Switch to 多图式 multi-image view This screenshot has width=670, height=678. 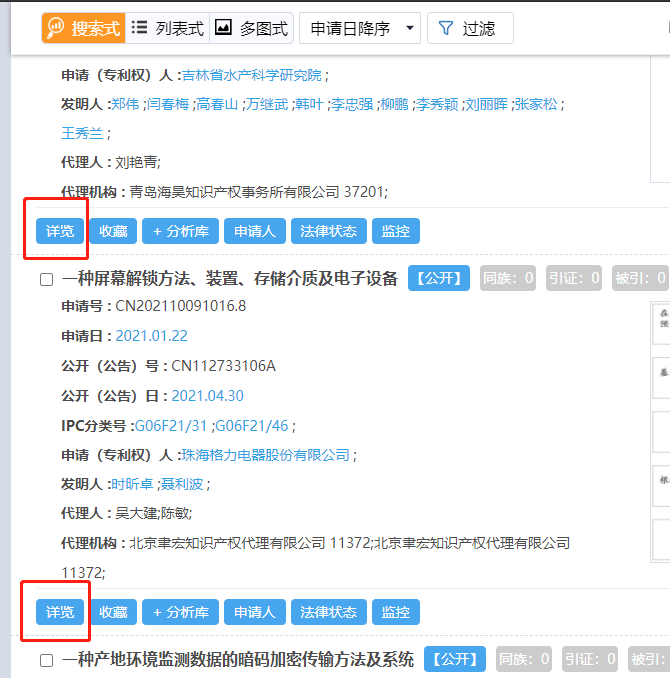tap(251, 28)
